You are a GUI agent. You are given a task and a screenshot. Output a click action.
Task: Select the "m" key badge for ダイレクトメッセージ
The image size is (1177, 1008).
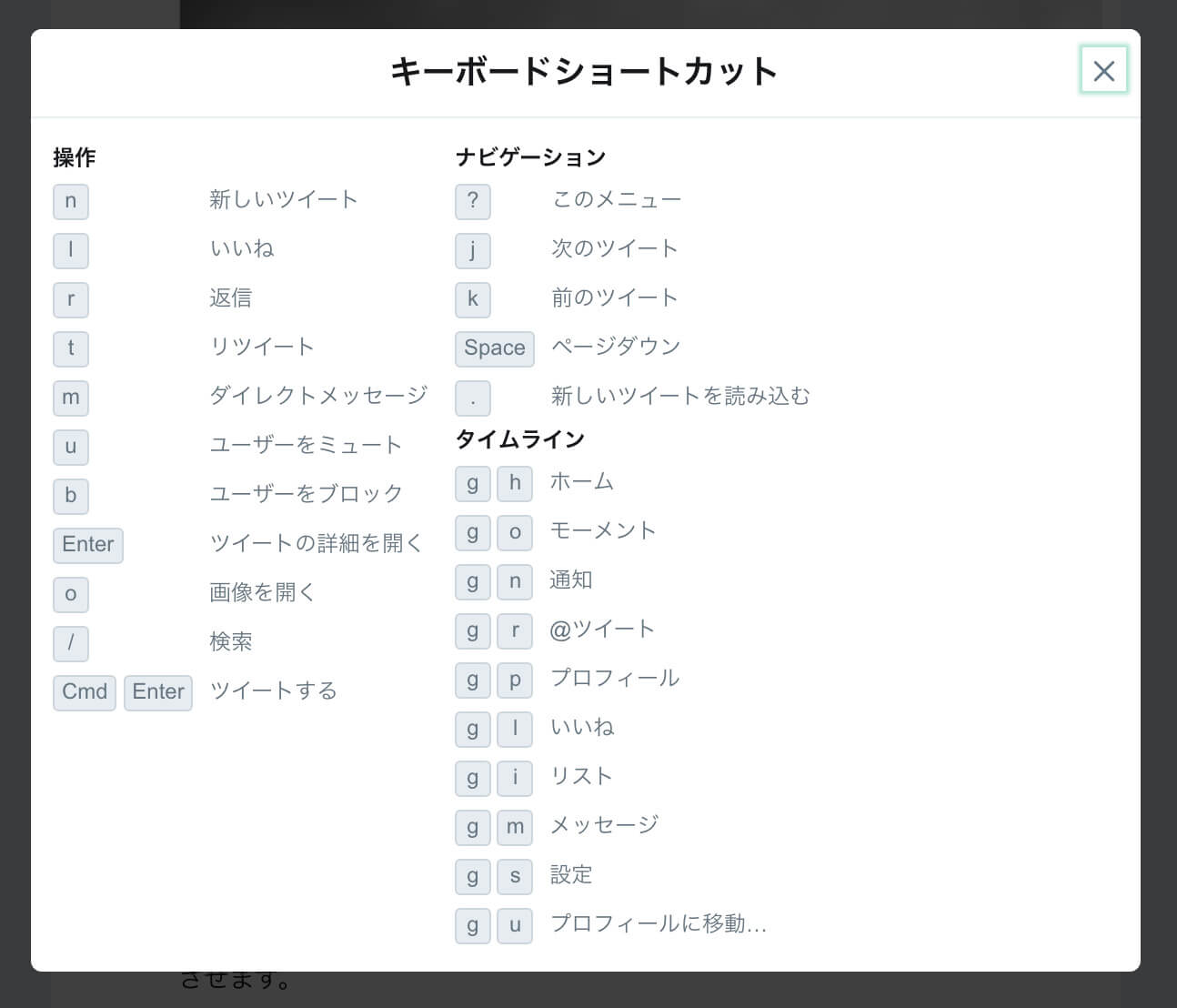[x=70, y=398]
